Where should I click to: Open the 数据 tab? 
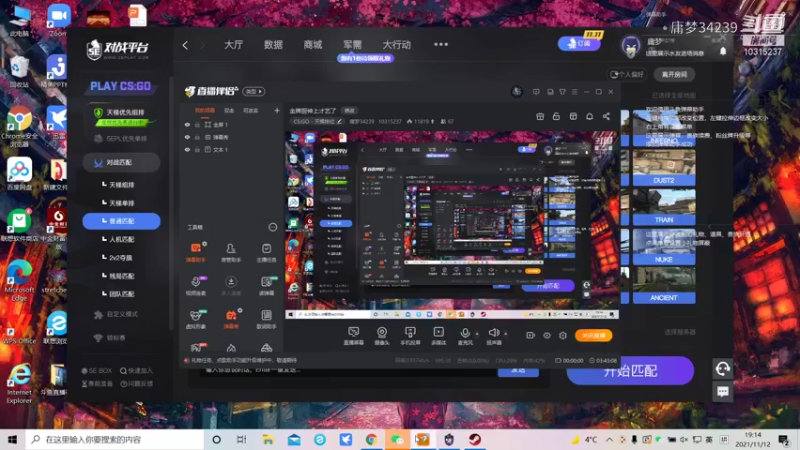[x=273, y=45]
